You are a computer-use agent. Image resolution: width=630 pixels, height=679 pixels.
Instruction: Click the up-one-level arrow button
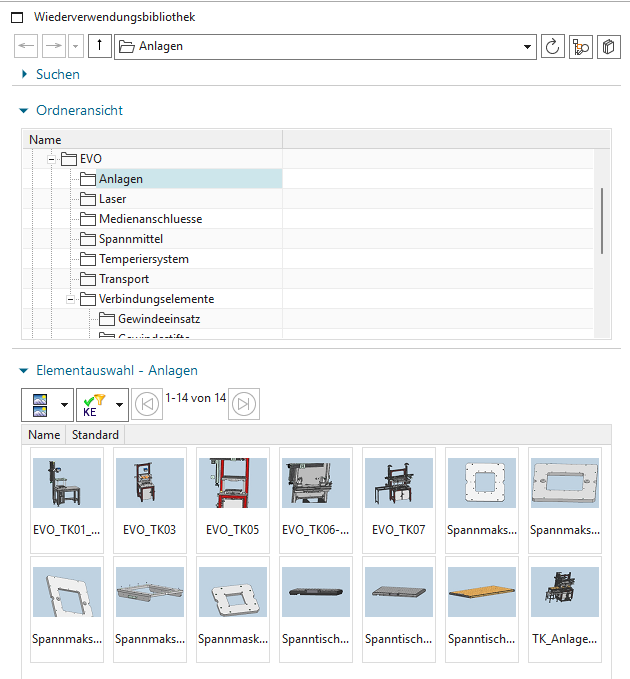100,46
